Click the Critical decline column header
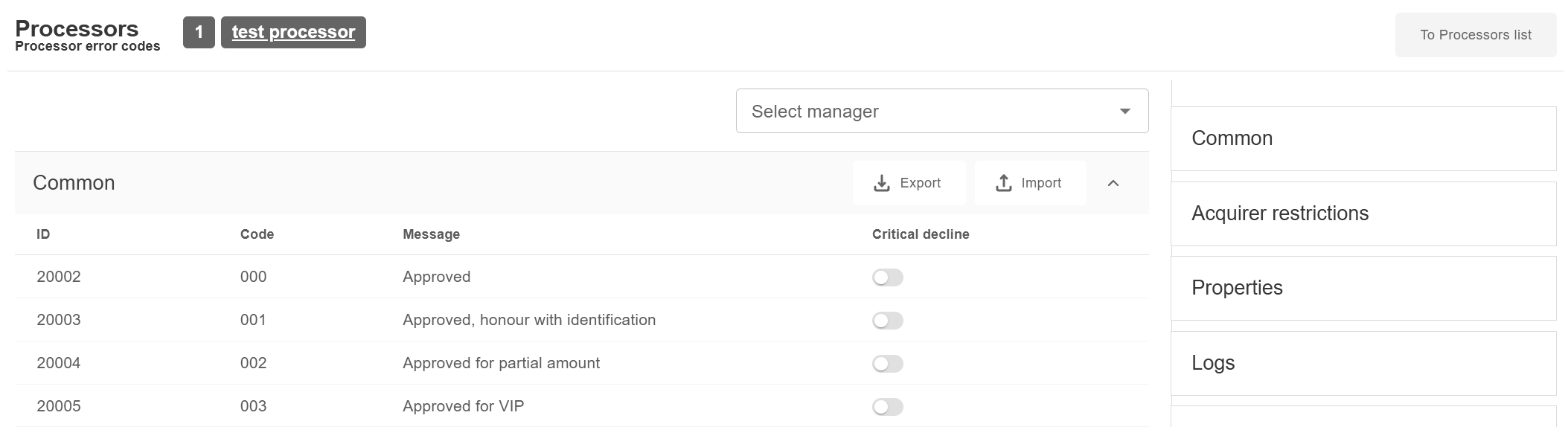 [x=920, y=234]
